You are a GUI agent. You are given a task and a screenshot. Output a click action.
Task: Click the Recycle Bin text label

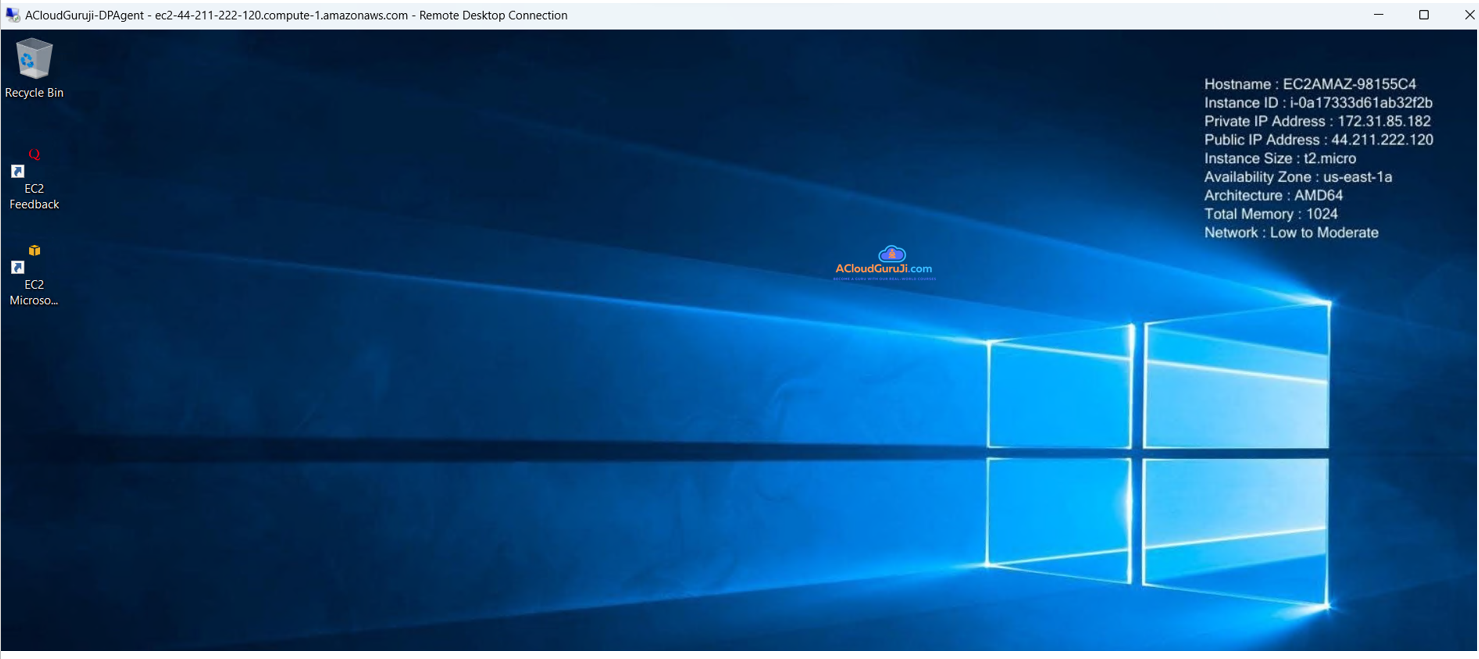tap(34, 93)
